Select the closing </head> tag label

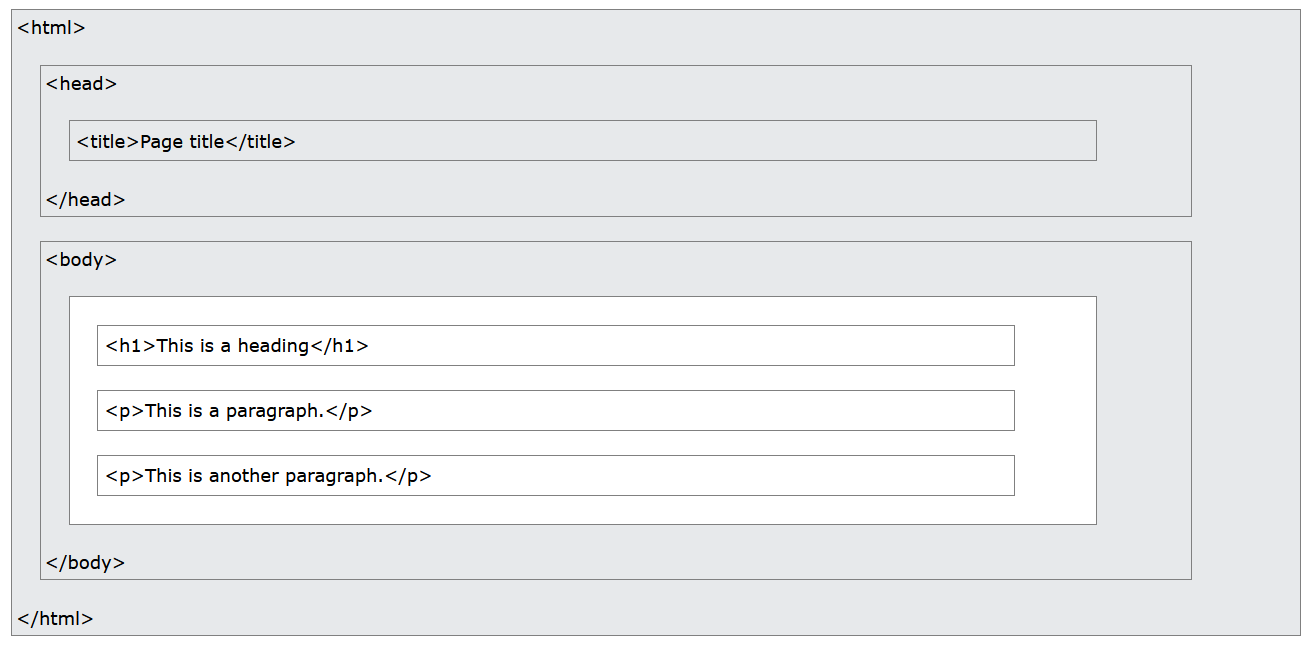(x=85, y=200)
